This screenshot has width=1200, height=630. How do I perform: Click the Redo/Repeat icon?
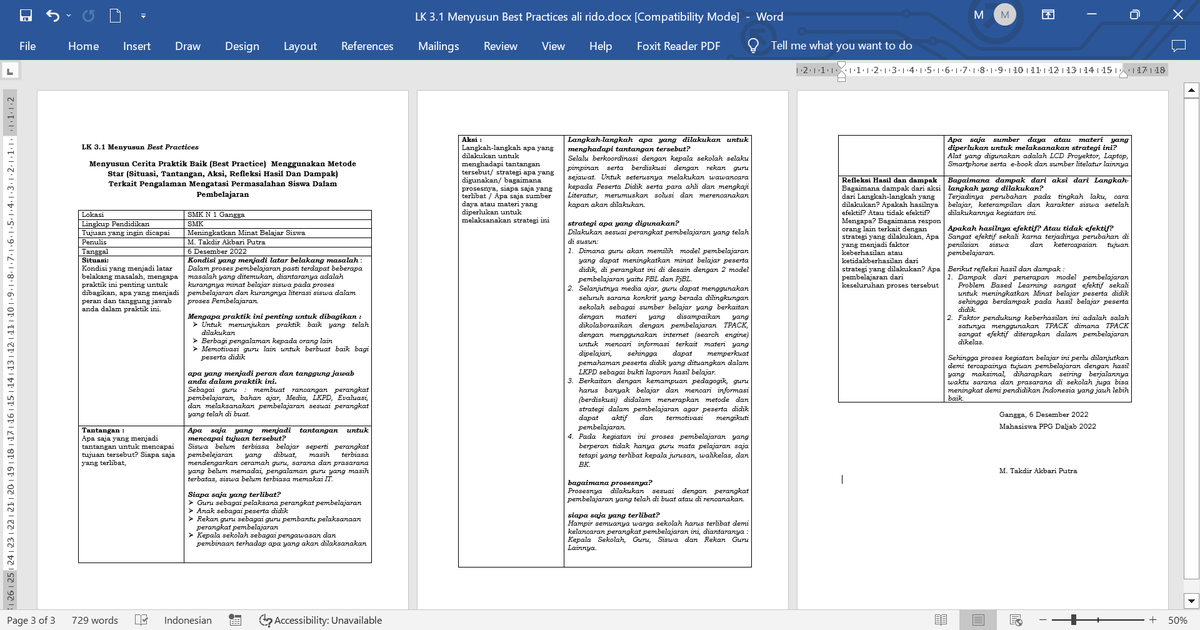(87, 16)
